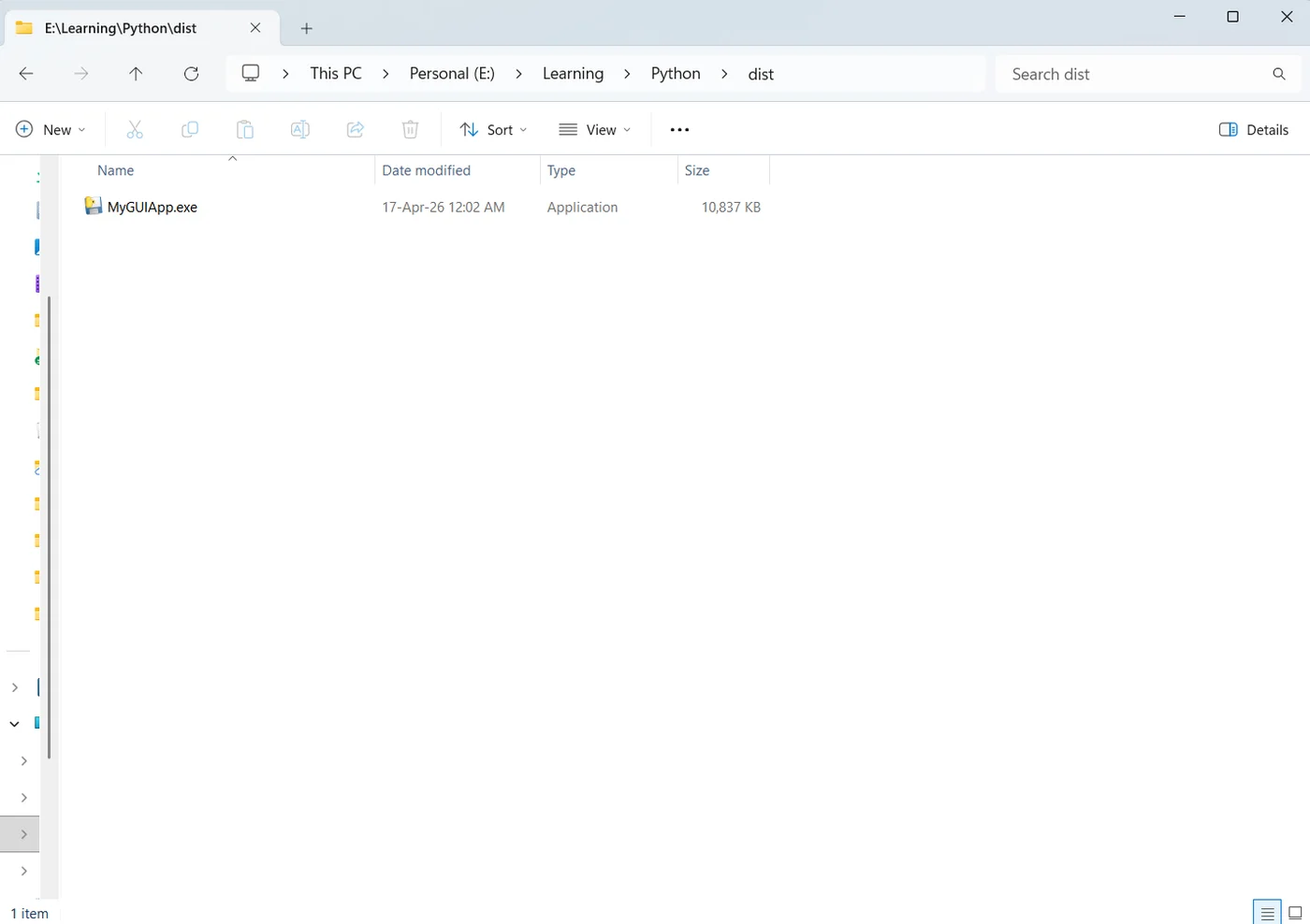
Task: Maximize the File Explorer window
Action: click(x=1233, y=17)
